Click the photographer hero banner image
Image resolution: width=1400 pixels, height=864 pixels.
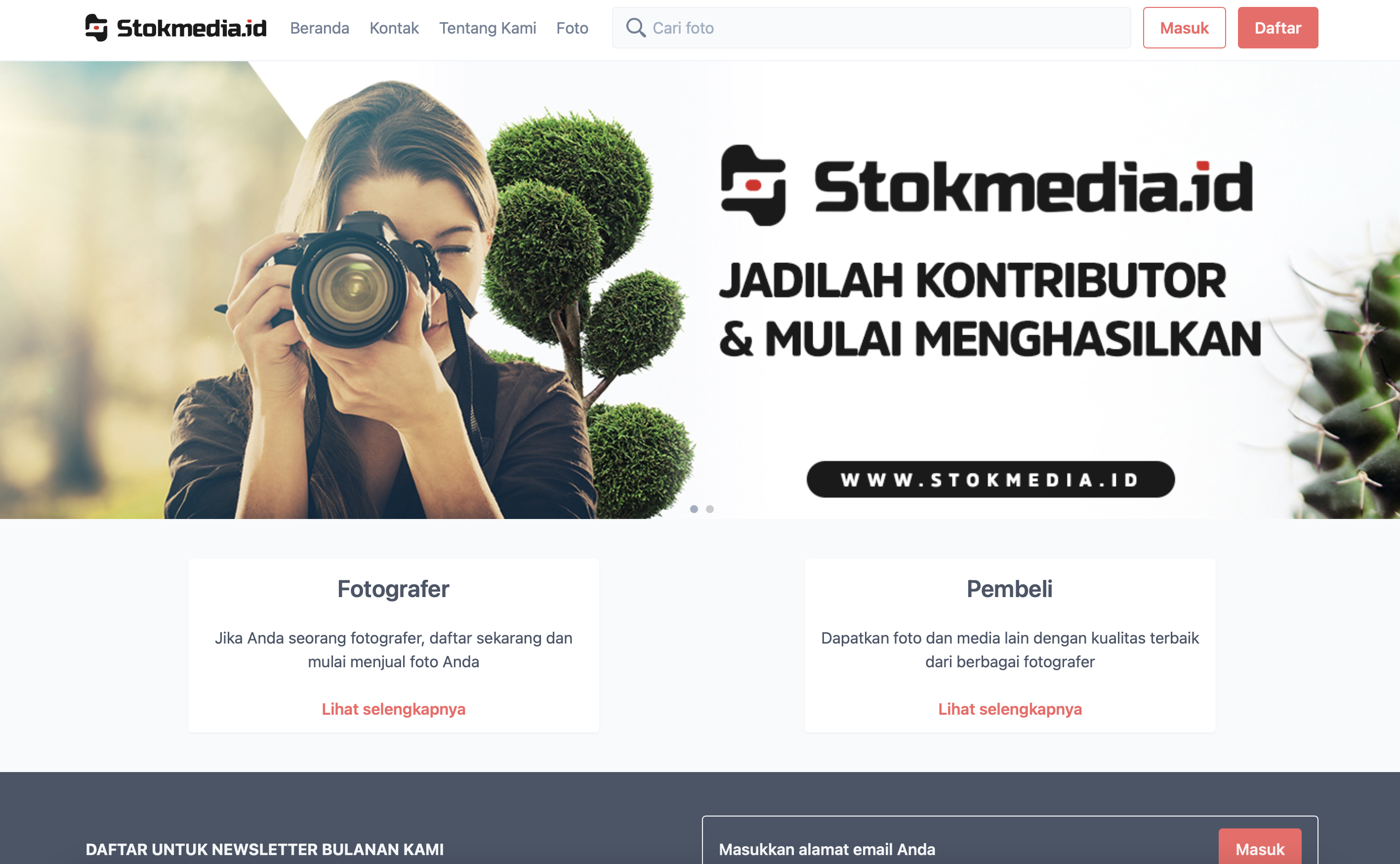point(700,290)
